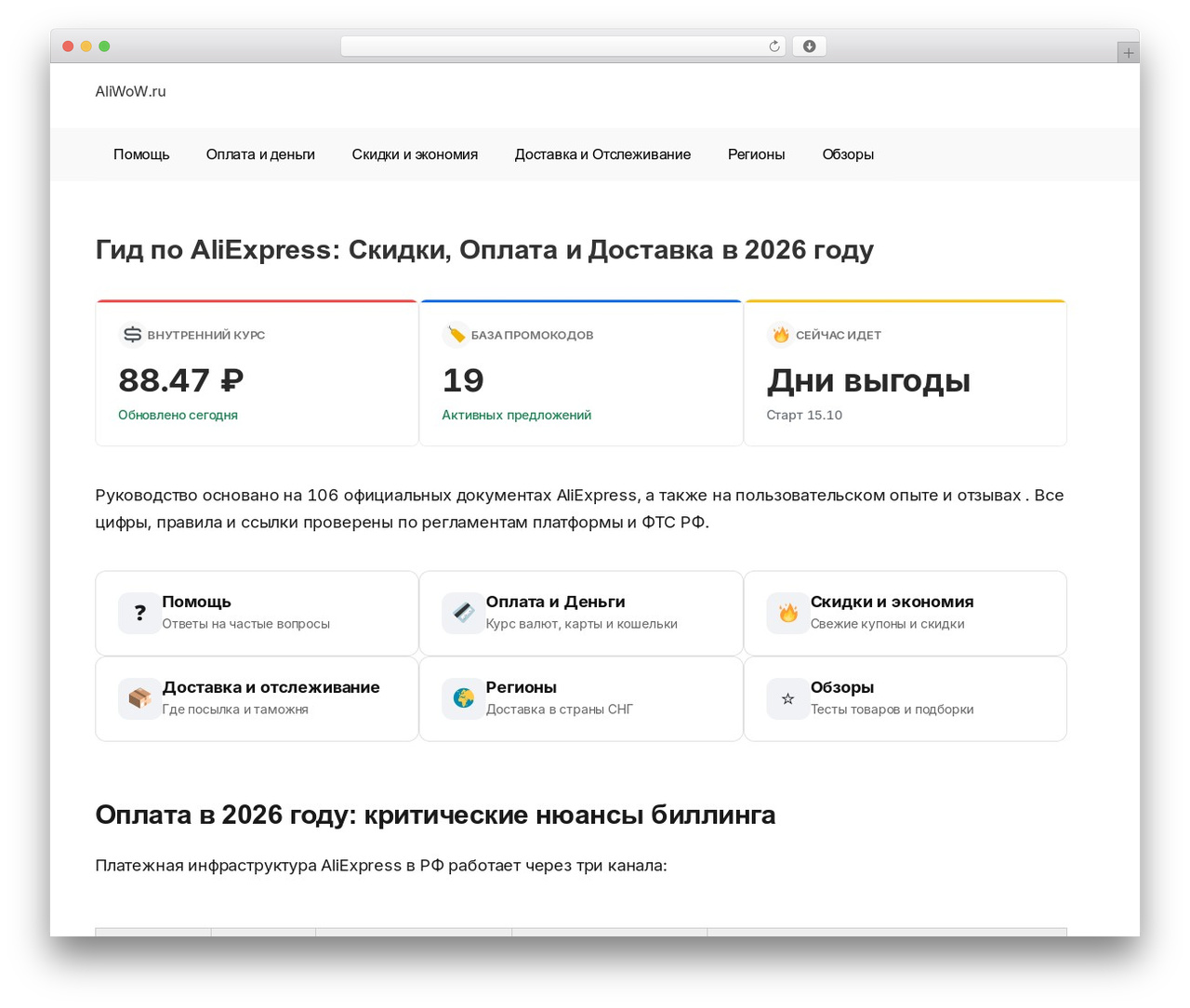The width and height of the screenshot is (1190, 1008).
Task: Click the fire icon on Скидки и экономия card
Action: click(x=787, y=613)
